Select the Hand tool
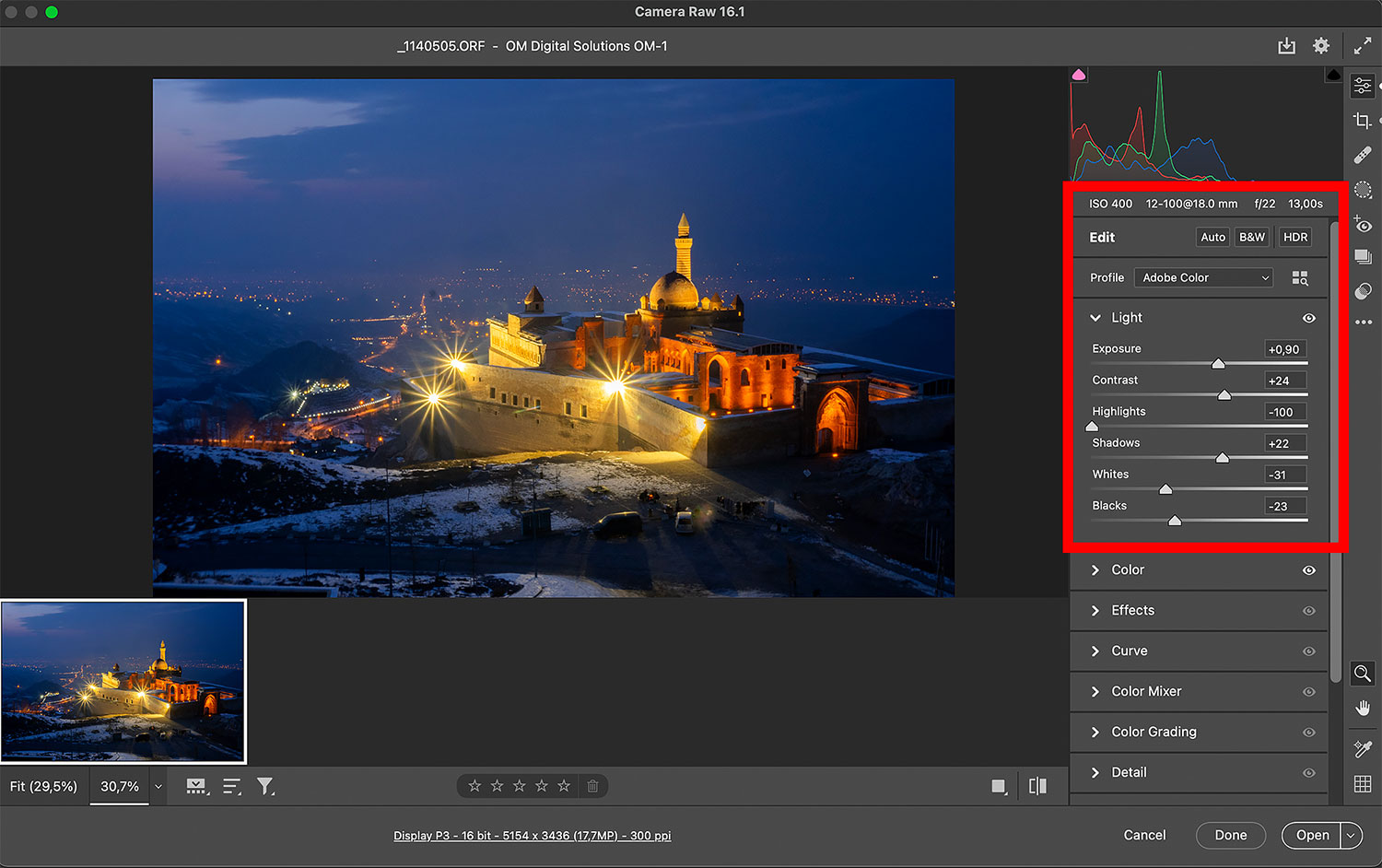This screenshot has width=1382, height=868. click(1363, 708)
